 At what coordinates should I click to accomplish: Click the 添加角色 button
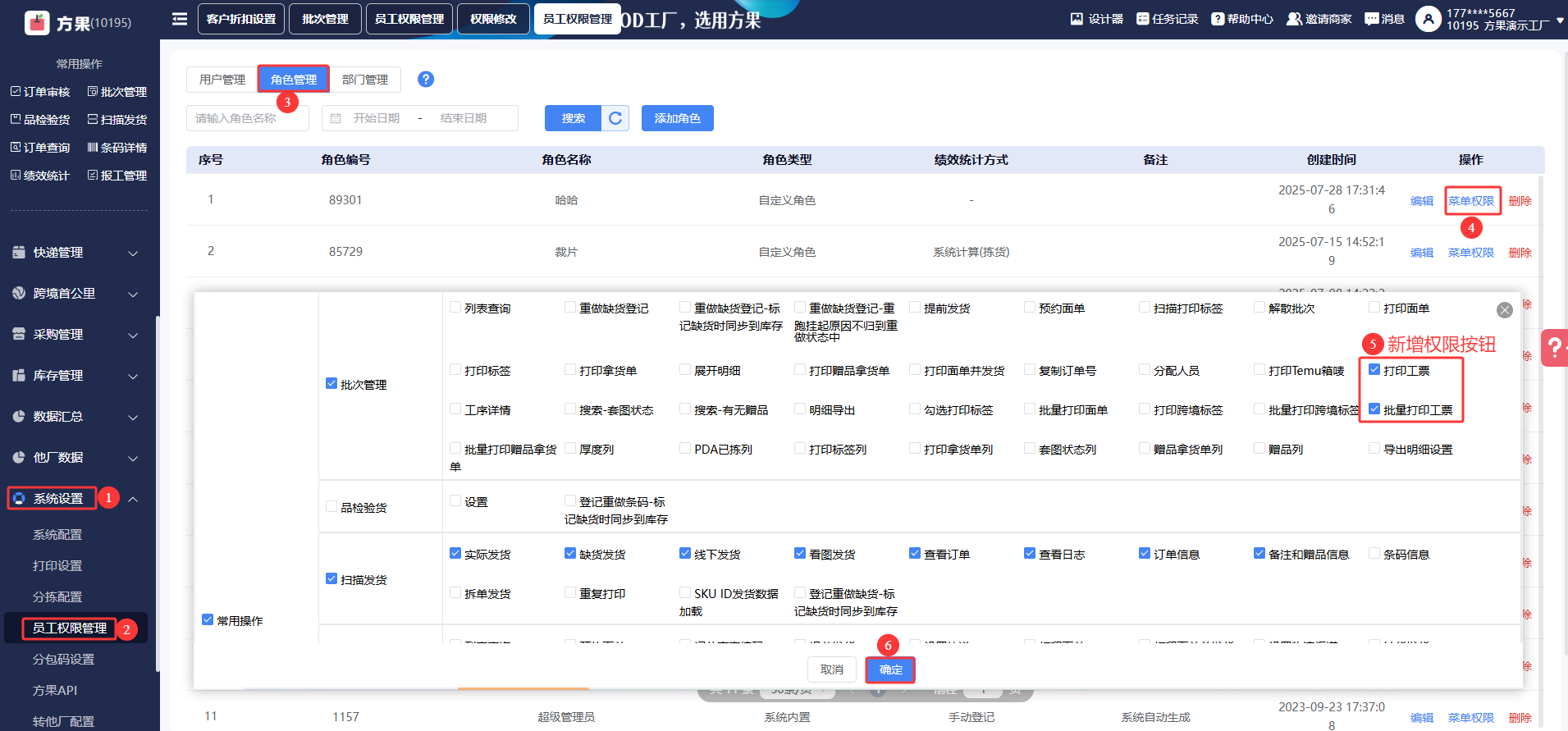(x=677, y=118)
